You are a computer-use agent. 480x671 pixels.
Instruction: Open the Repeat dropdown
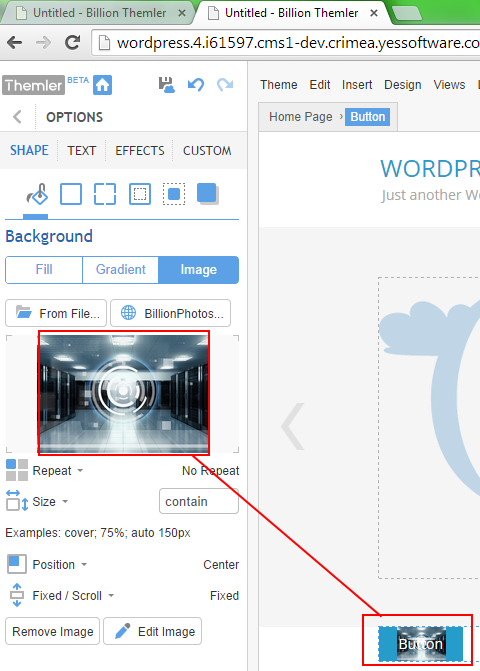57,471
